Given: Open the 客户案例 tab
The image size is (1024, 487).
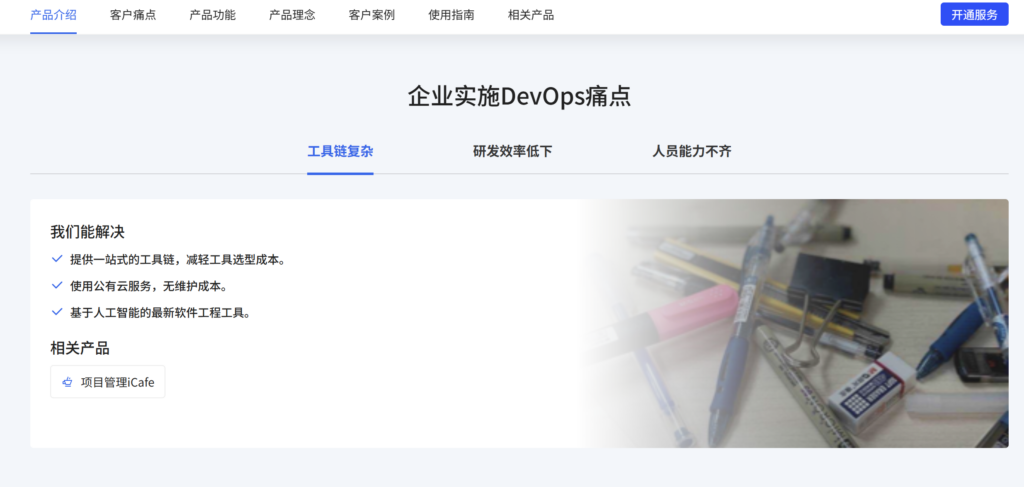Looking at the screenshot, I should pos(372,15).
